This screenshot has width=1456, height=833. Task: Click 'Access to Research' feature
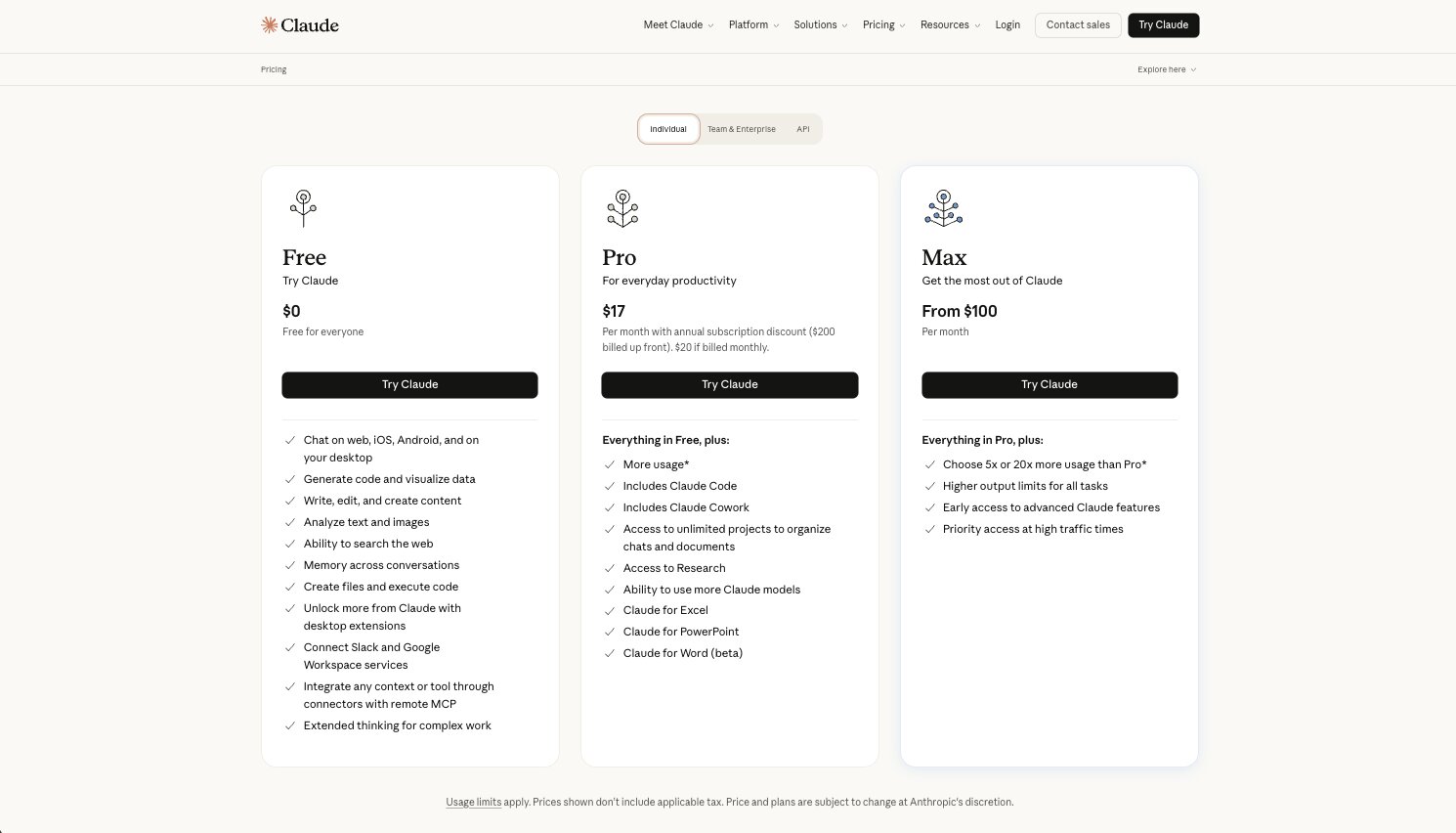tap(674, 568)
